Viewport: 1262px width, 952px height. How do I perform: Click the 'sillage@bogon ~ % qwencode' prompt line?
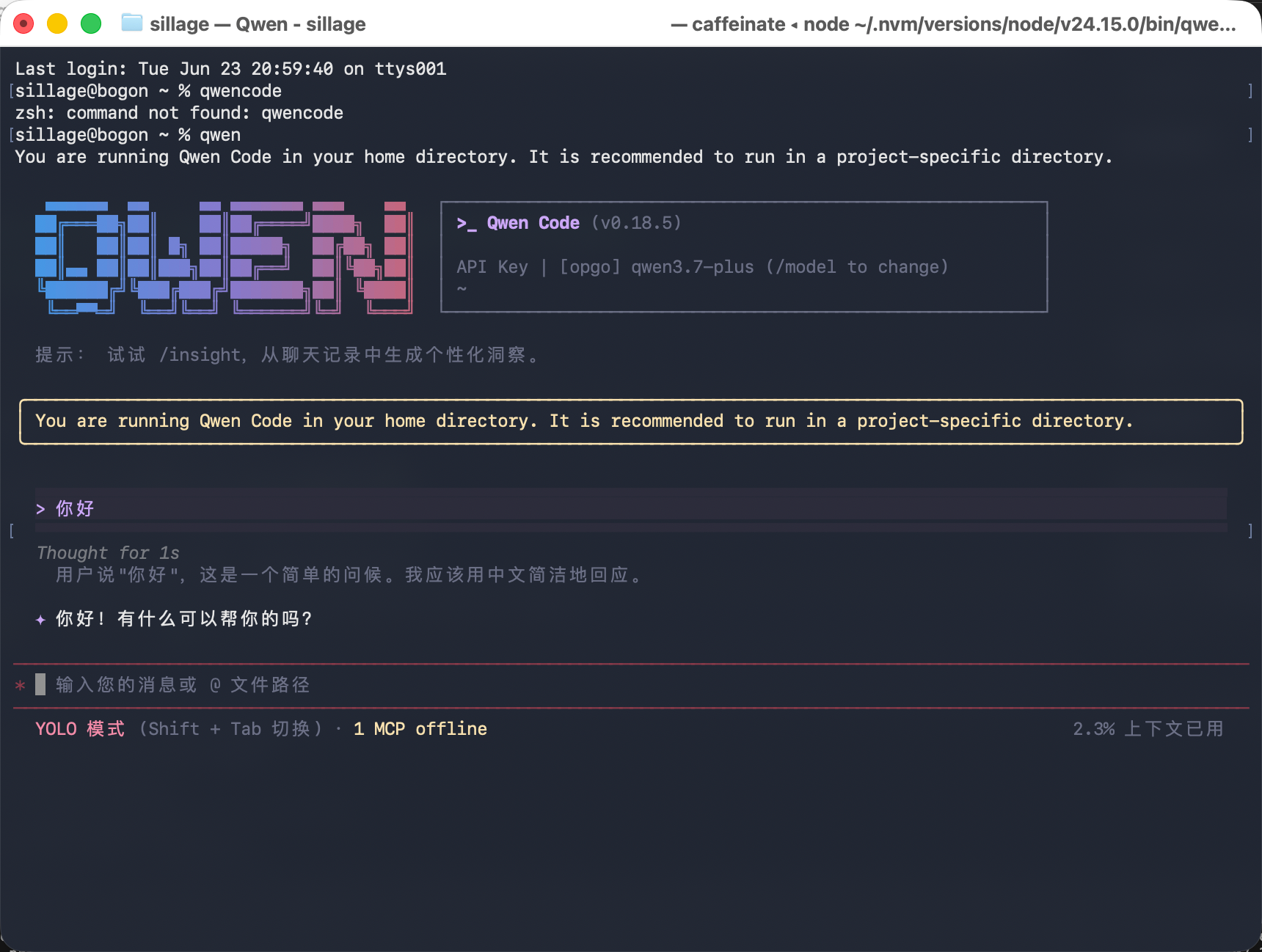[148, 91]
